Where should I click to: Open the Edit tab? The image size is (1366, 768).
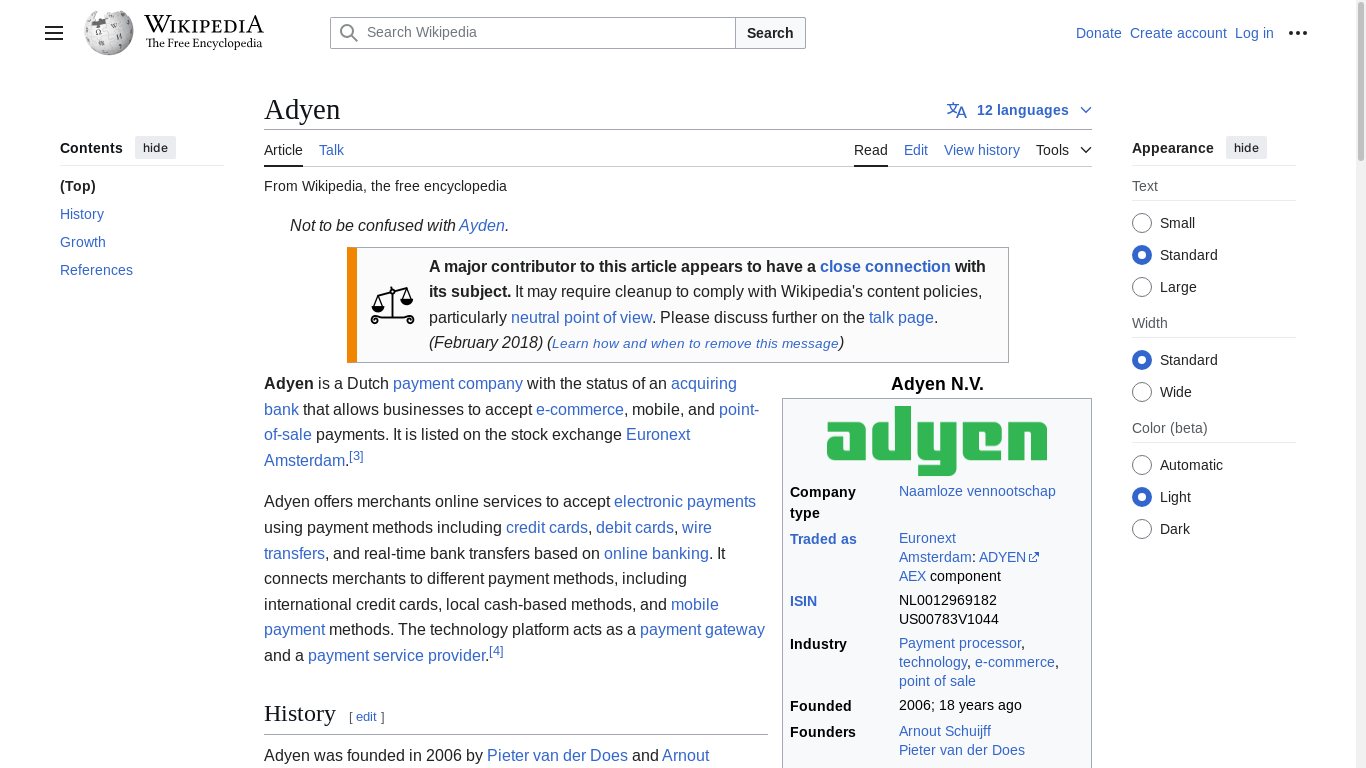point(916,150)
